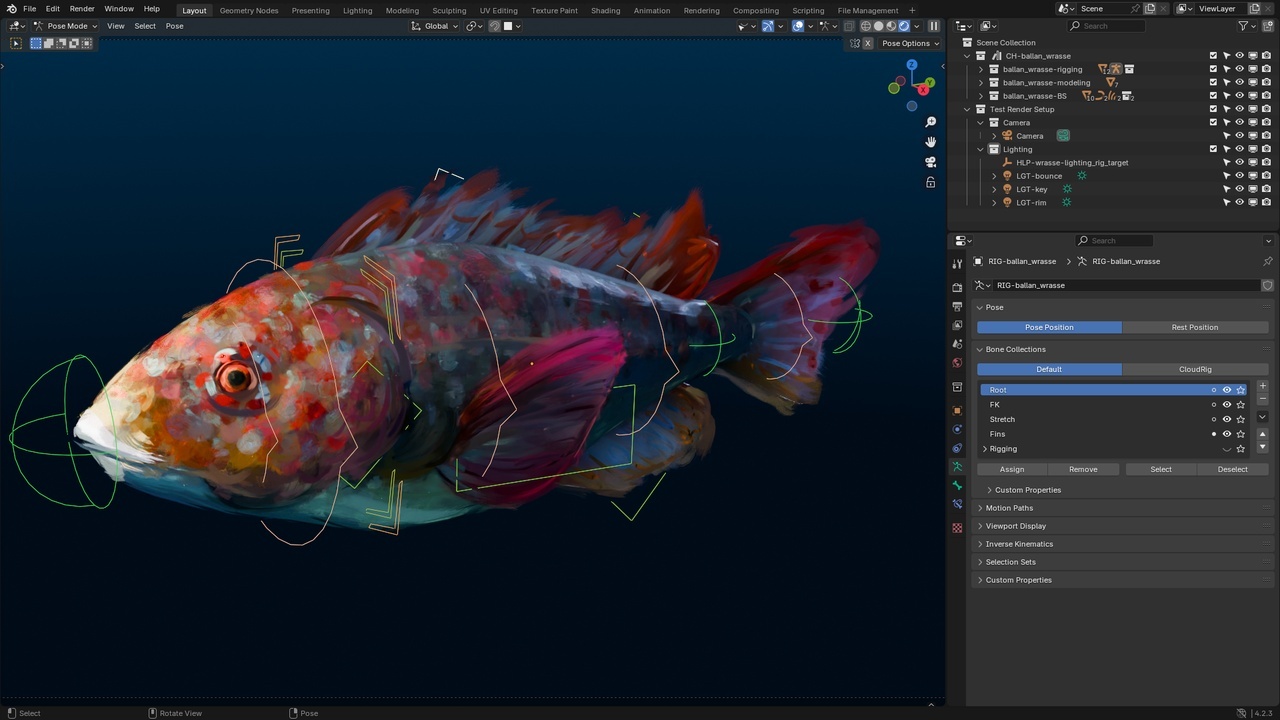
Task: Switch viewport shading to Solid mode
Action: coord(877,26)
